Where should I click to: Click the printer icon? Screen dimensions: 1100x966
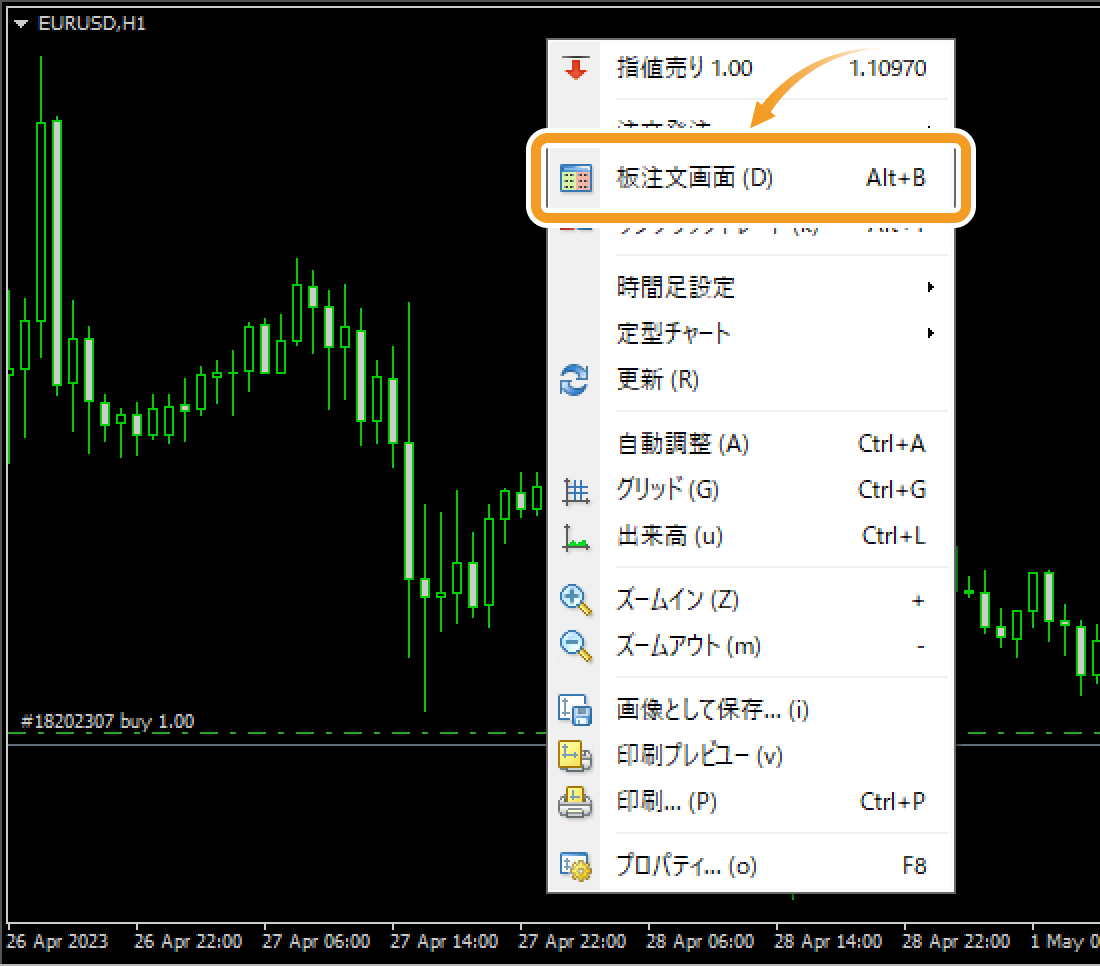pos(575,803)
